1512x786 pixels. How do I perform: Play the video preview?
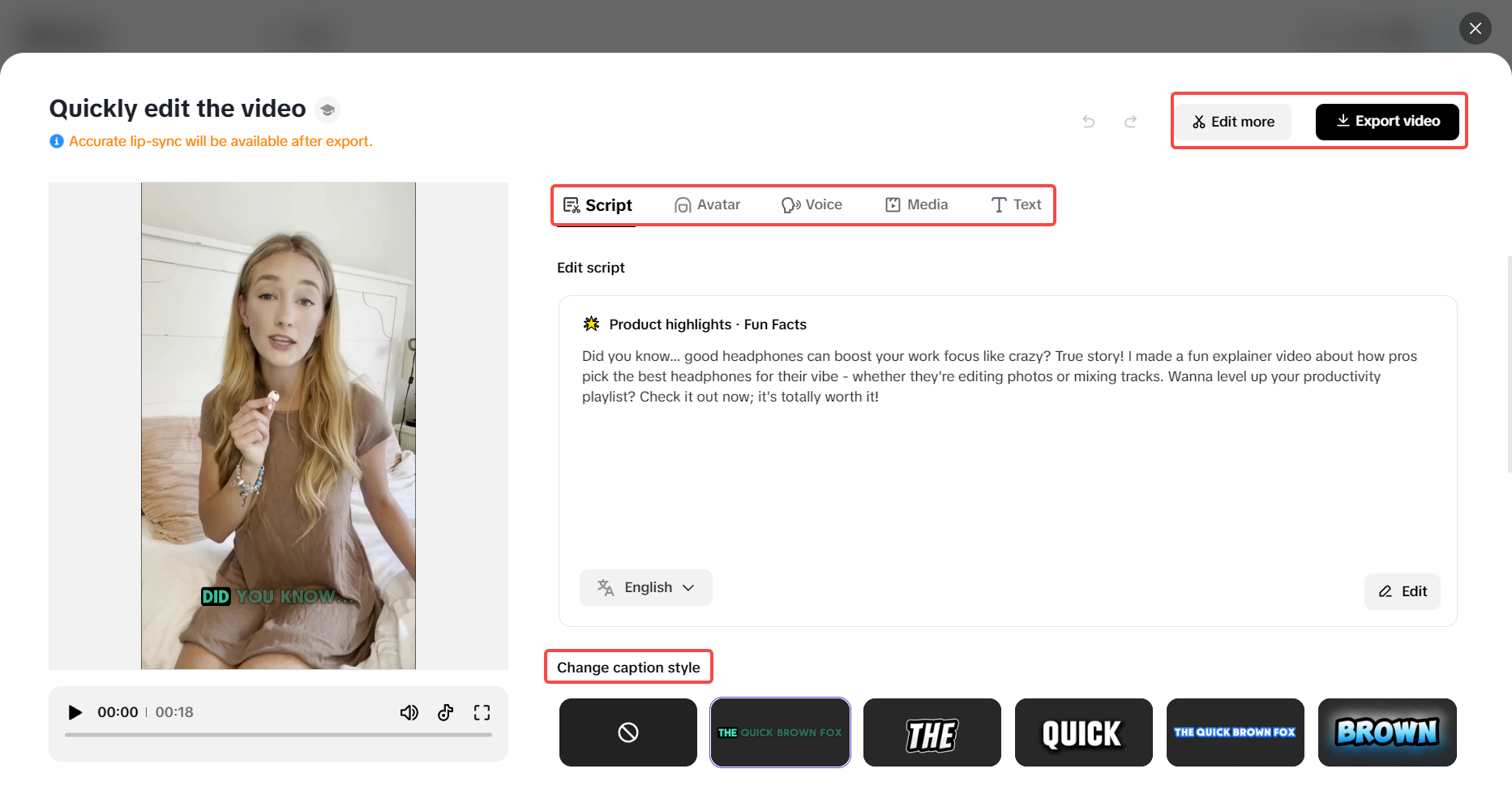pos(75,712)
